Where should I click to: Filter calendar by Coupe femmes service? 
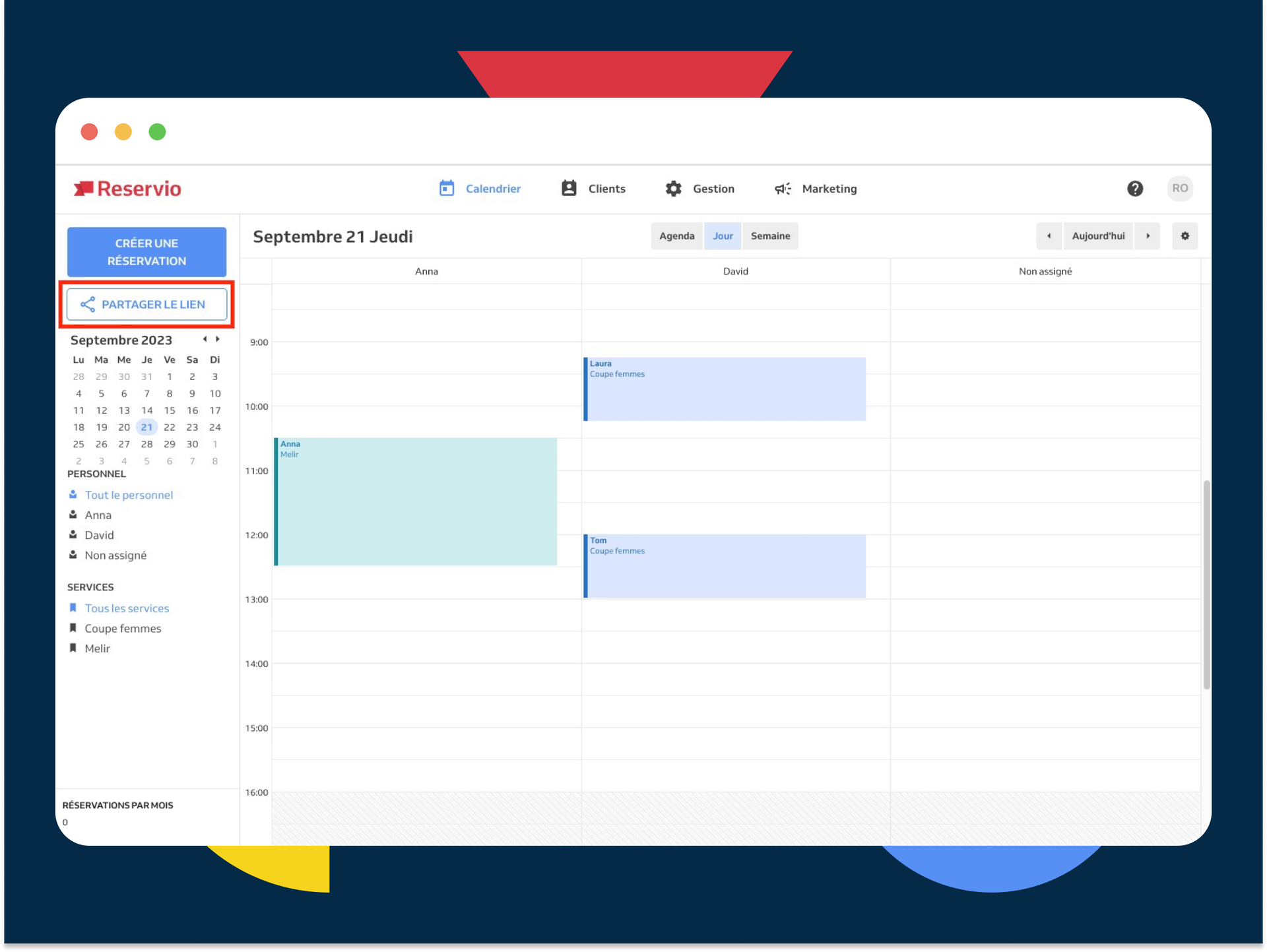pyautogui.click(x=123, y=628)
